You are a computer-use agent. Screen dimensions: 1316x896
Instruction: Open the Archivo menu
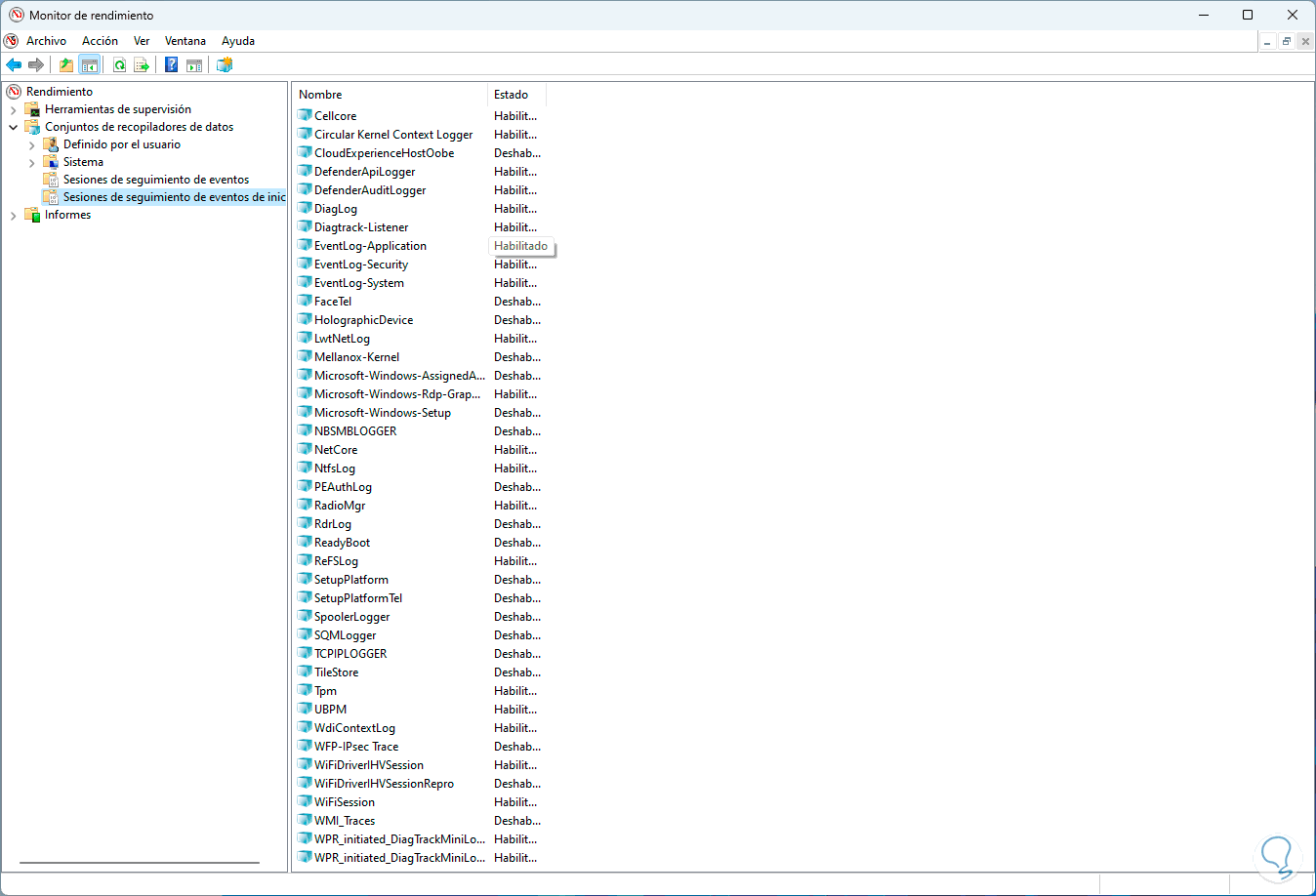(x=46, y=41)
